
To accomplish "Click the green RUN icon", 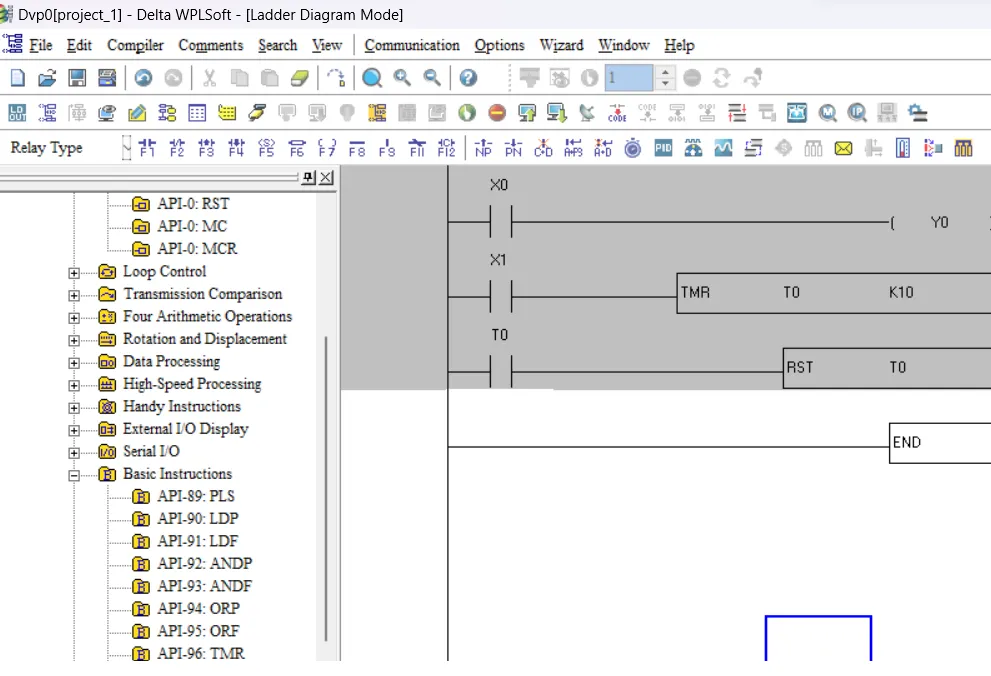I will [467, 113].
